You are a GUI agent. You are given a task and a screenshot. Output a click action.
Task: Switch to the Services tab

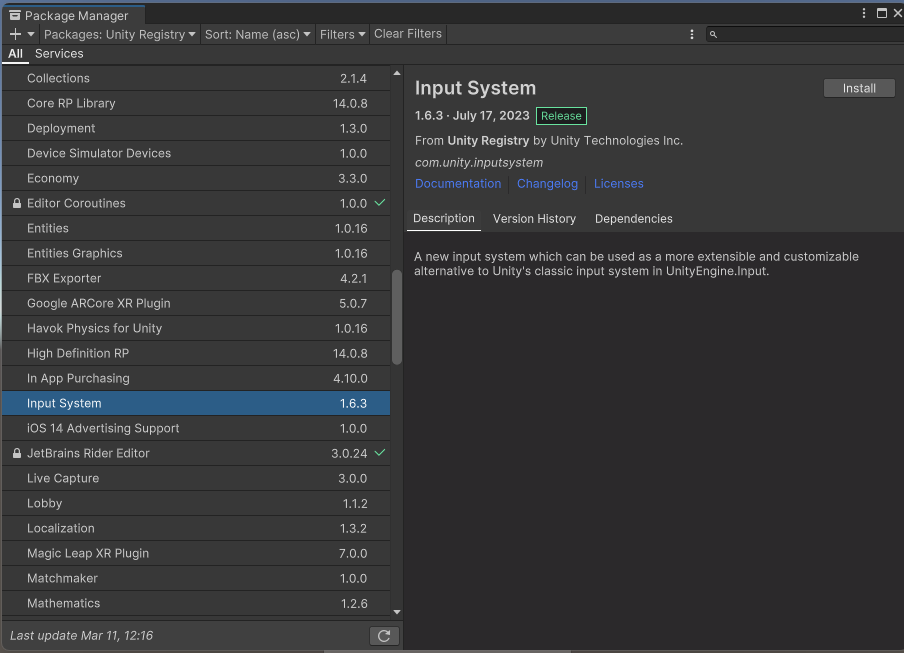[x=59, y=54]
